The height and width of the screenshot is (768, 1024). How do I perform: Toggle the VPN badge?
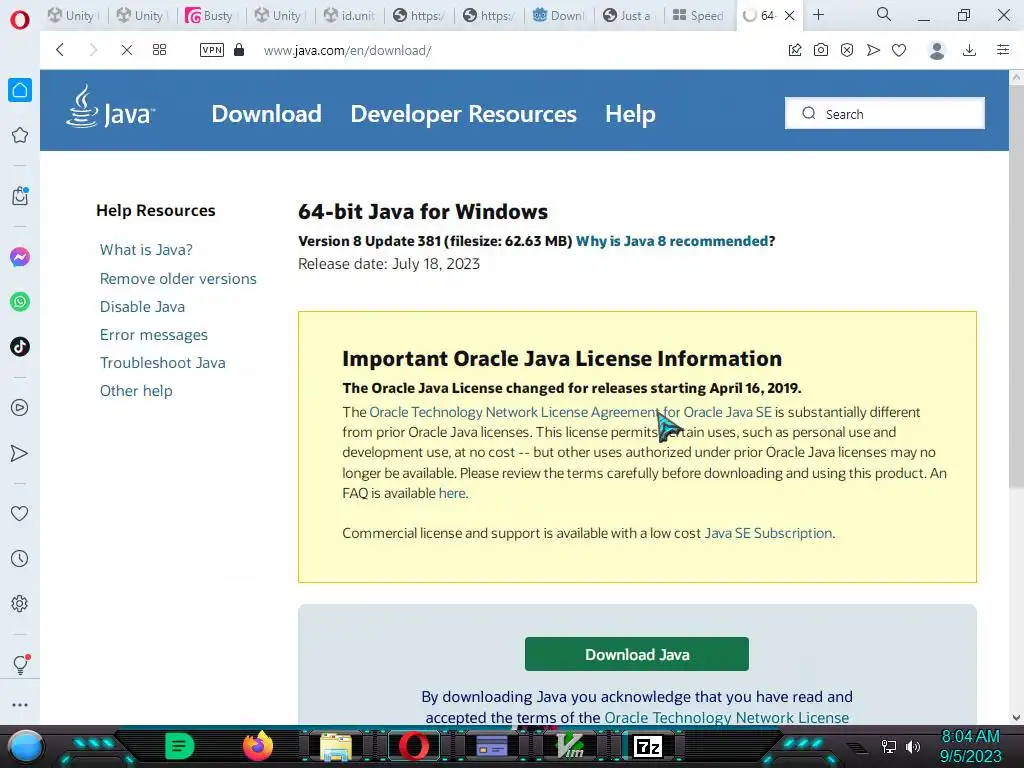pos(212,50)
